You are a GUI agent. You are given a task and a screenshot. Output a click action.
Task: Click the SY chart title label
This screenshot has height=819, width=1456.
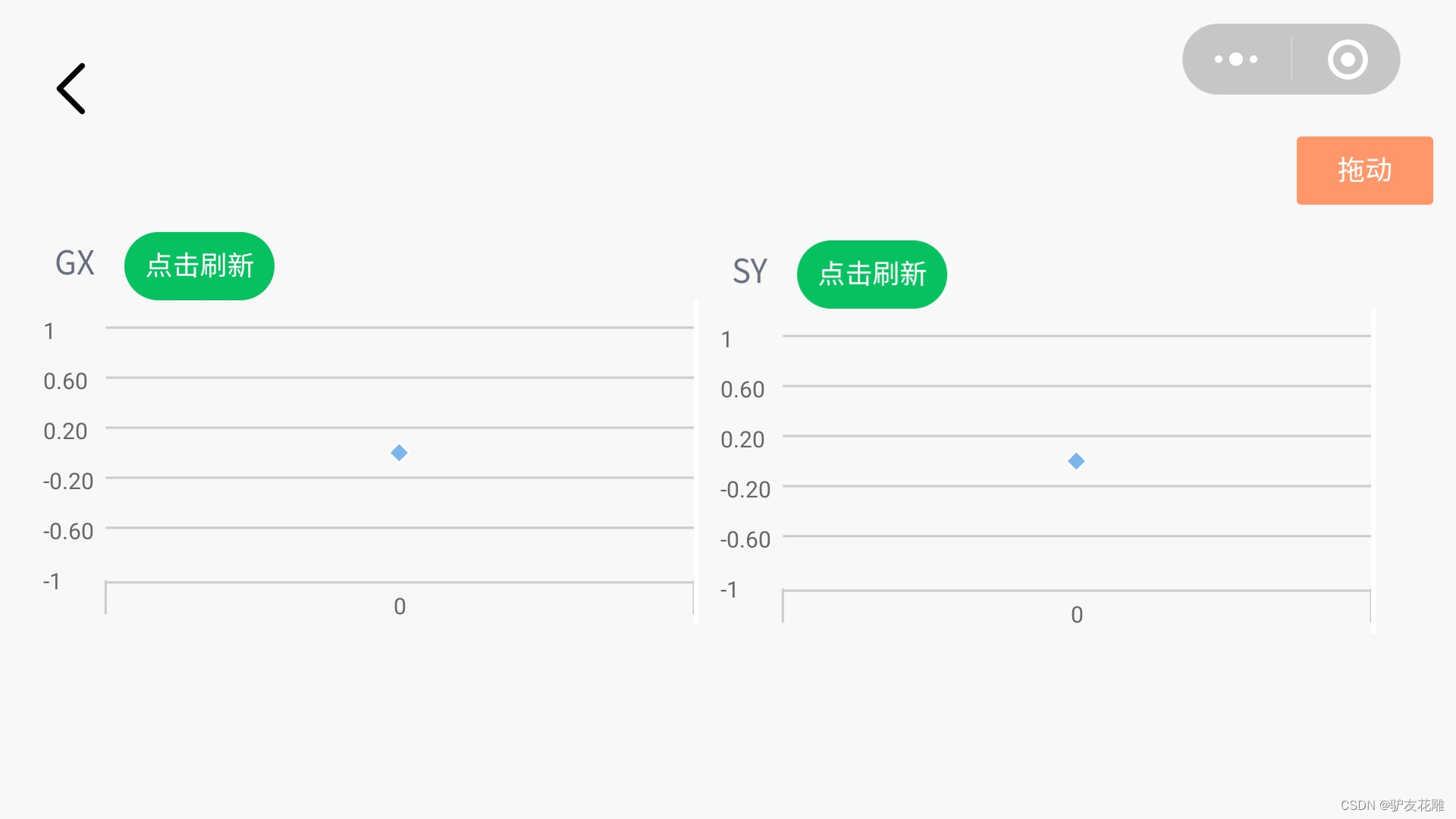750,271
